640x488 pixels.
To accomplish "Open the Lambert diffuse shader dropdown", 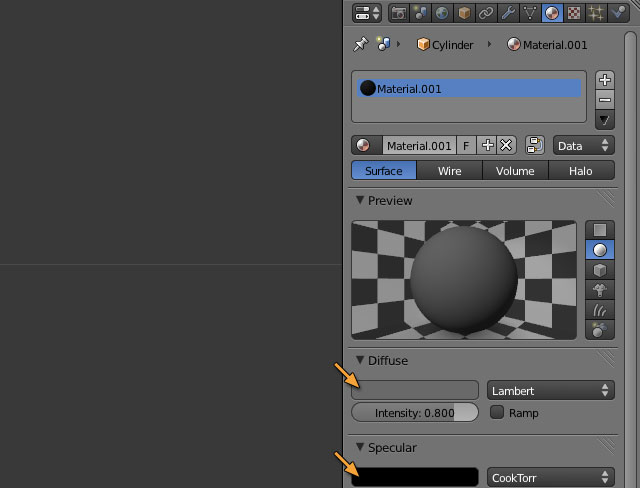I will (550, 390).
